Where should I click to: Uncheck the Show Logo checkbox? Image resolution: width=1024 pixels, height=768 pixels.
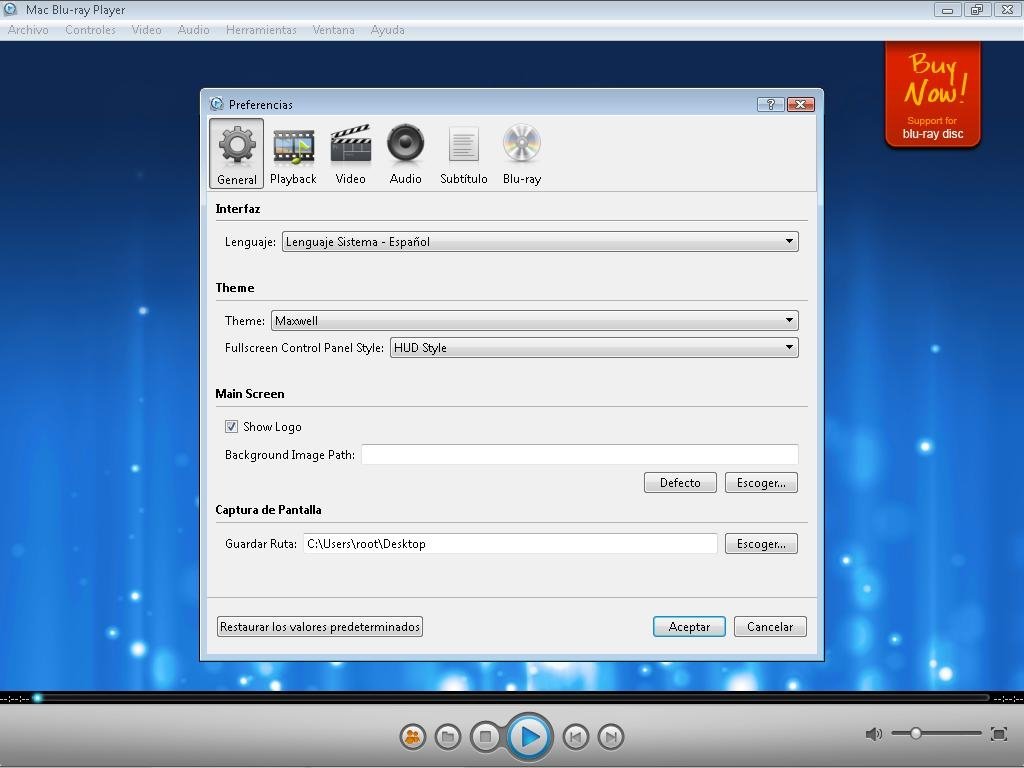pyautogui.click(x=232, y=427)
